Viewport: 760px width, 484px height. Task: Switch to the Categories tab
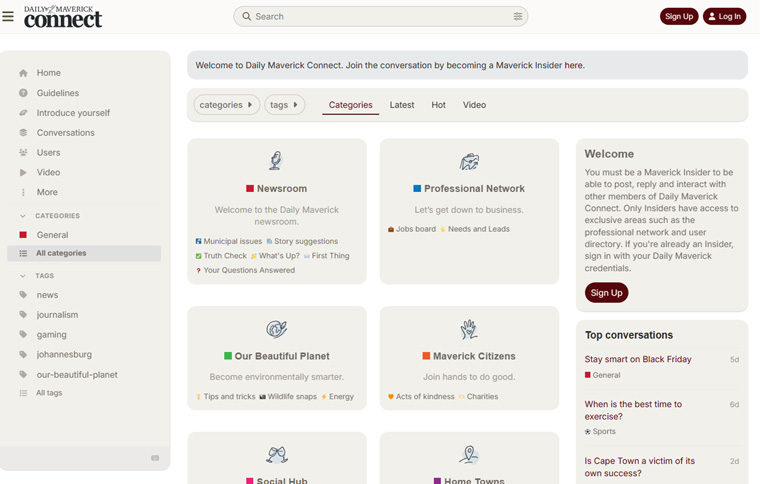[350, 105]
